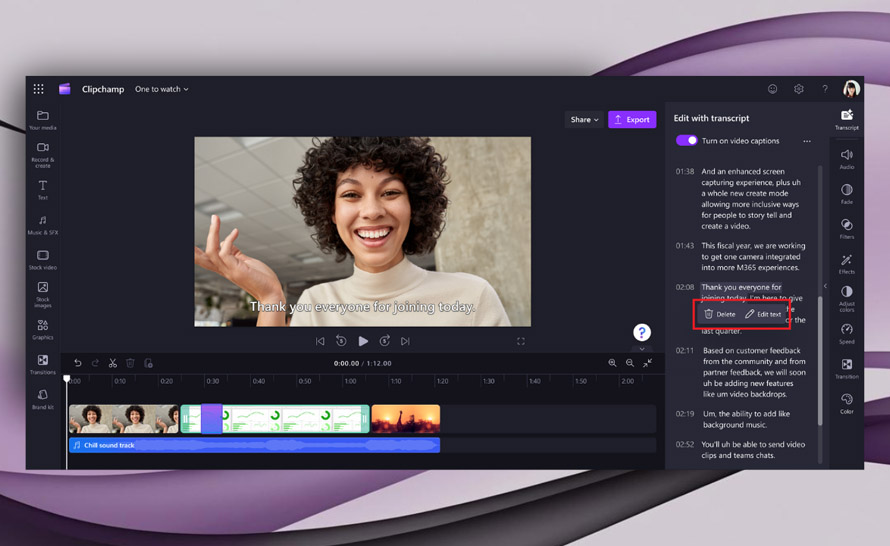Skip forward five seconds
The image size is (890, 546).
384,341
